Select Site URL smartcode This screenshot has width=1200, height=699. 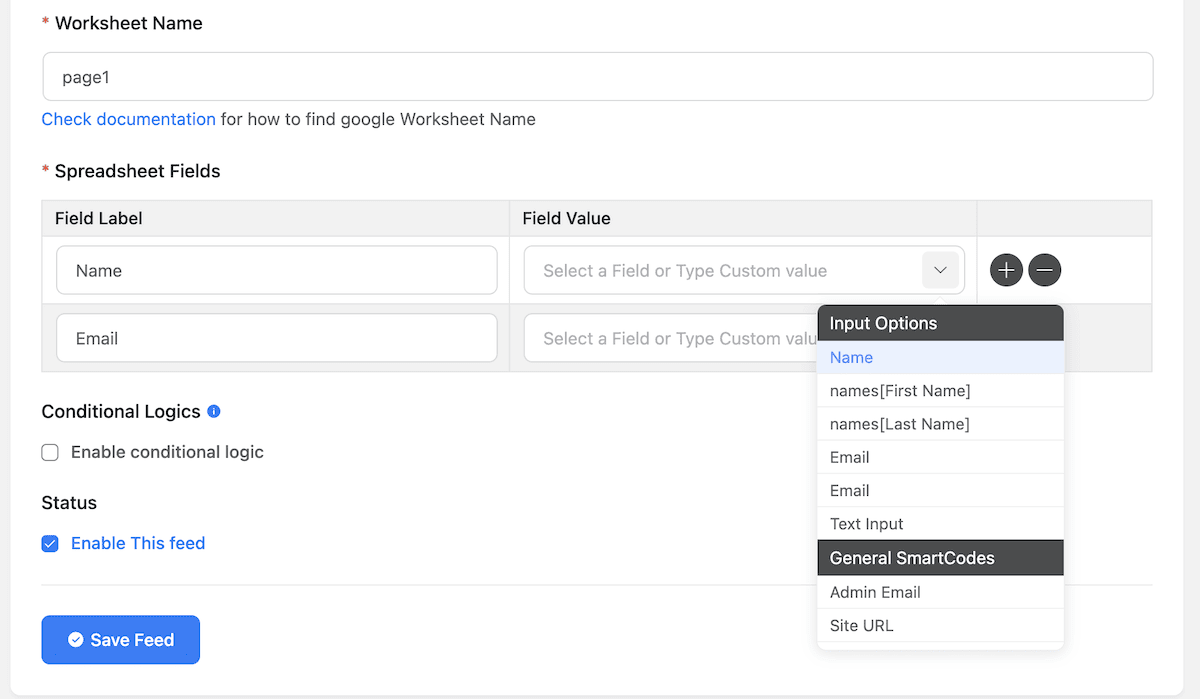[940, 625]
